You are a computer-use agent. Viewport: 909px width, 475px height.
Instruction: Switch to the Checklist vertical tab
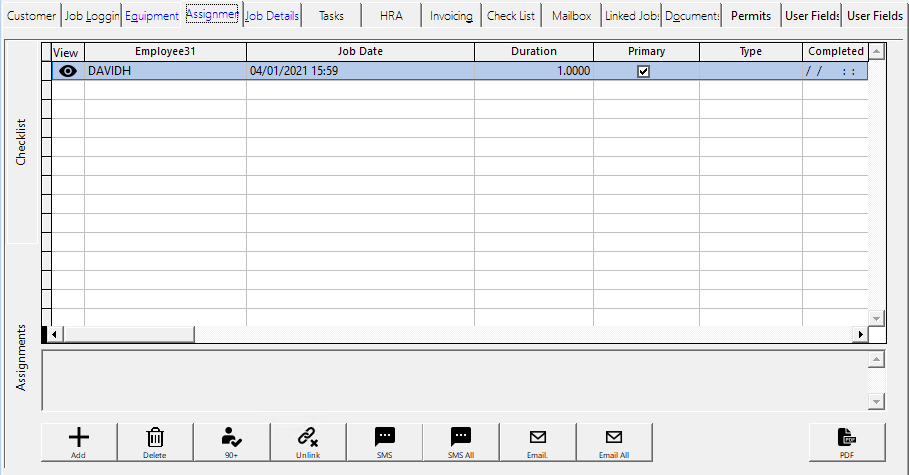pyautogui.click(x=22, y=143)
